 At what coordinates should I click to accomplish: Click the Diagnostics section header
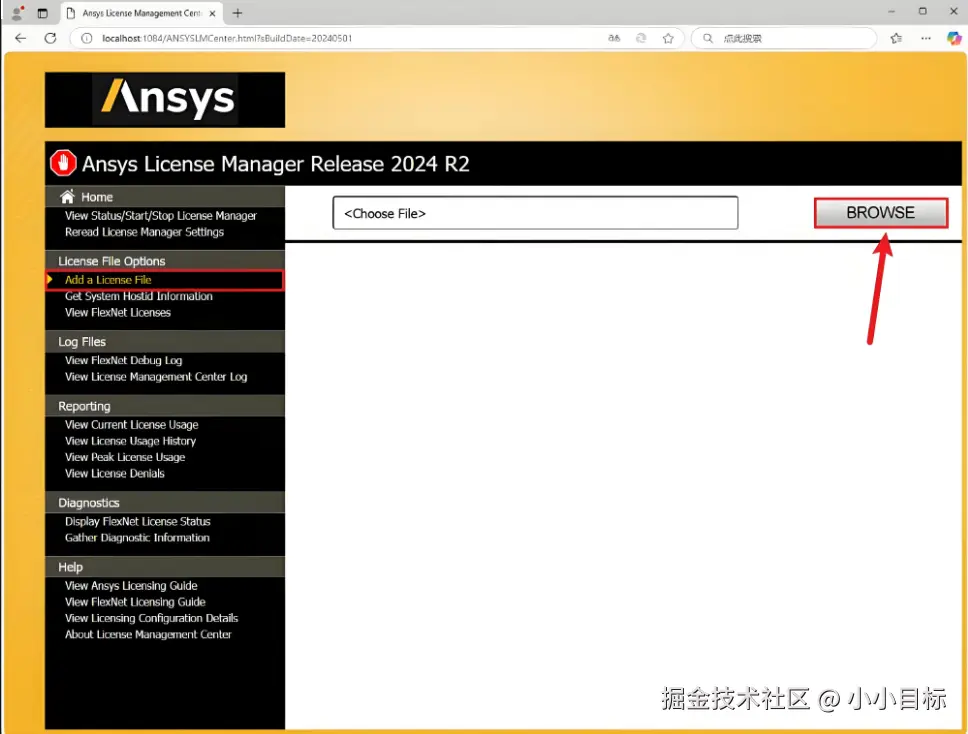point(89,503)
